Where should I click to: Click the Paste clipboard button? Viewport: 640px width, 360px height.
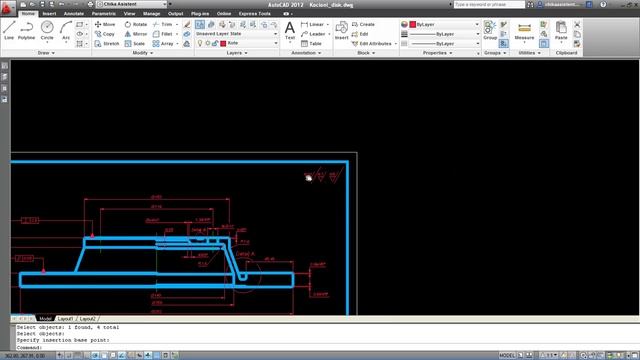(561, 31)
